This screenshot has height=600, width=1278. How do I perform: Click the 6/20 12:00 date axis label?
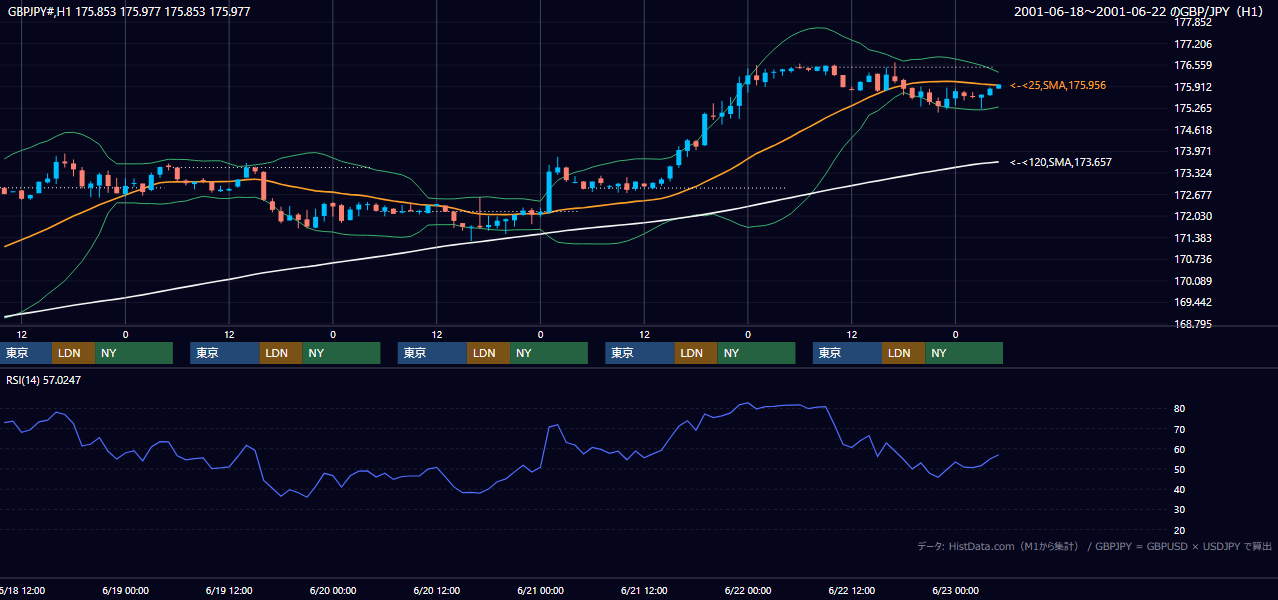437,590
